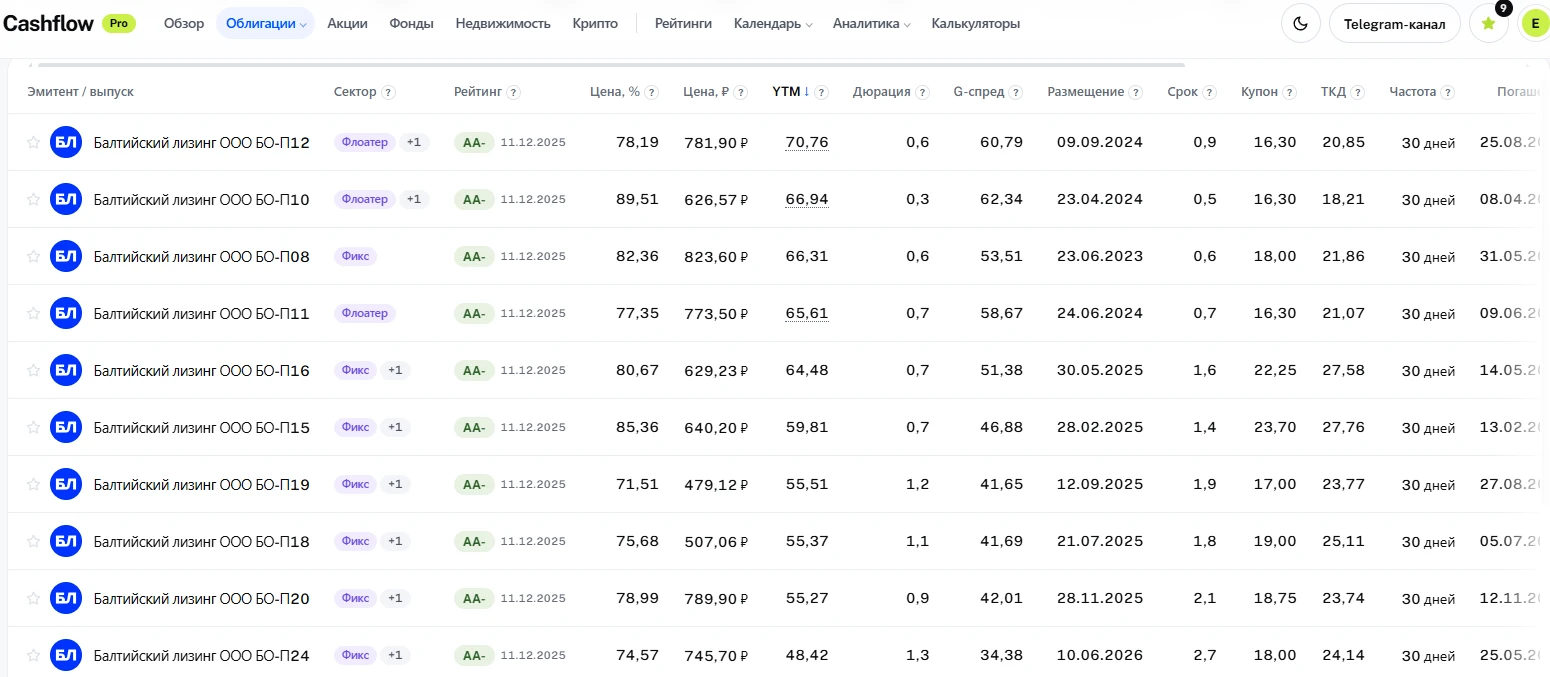This screenshot has width=1550, height=677.
Task: Click the YTM value 70,76
Action: 807,142
